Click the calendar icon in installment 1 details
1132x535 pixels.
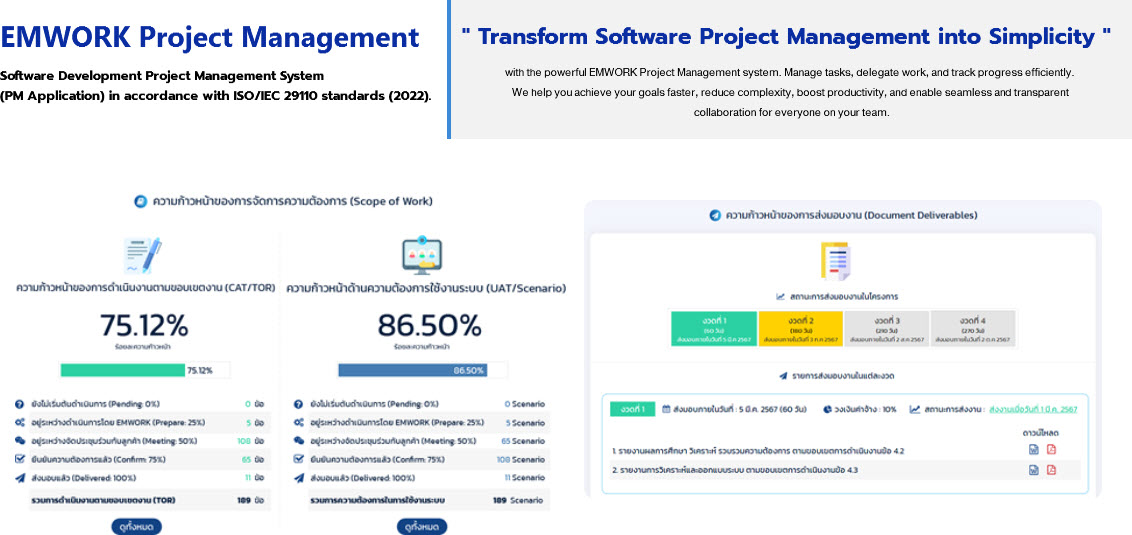[666, 409]
